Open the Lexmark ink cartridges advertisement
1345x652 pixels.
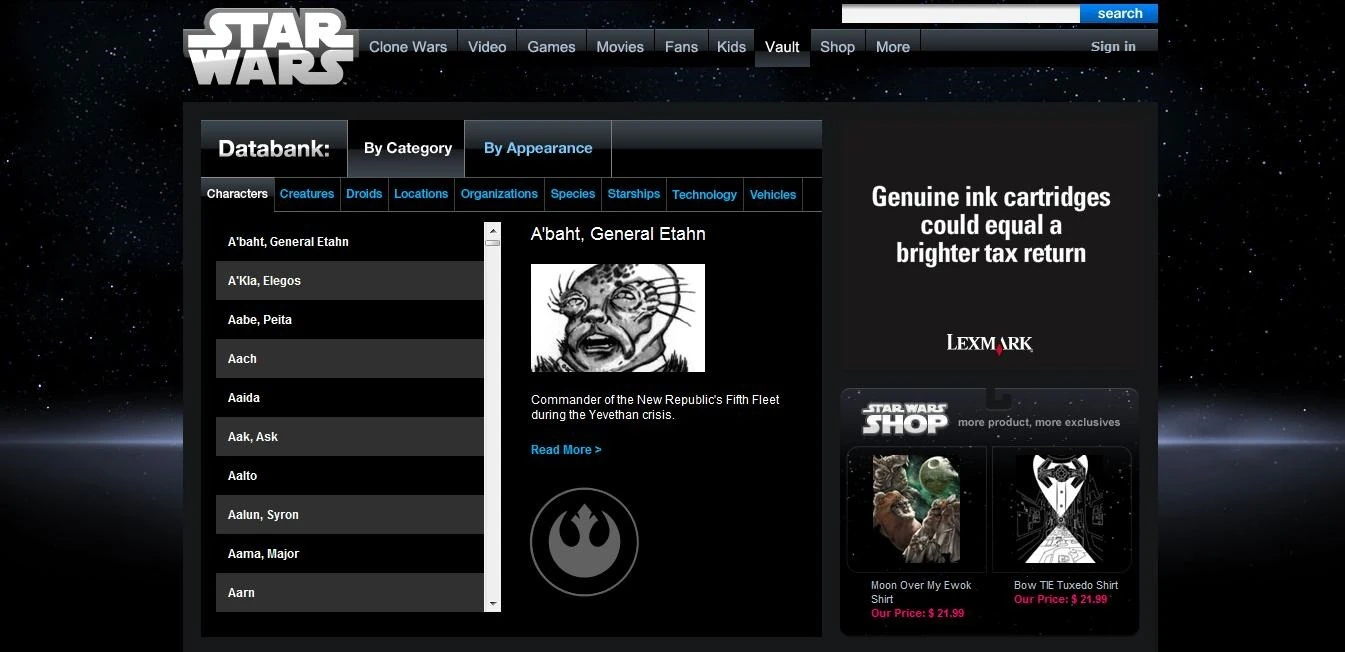tap(990, 245)
